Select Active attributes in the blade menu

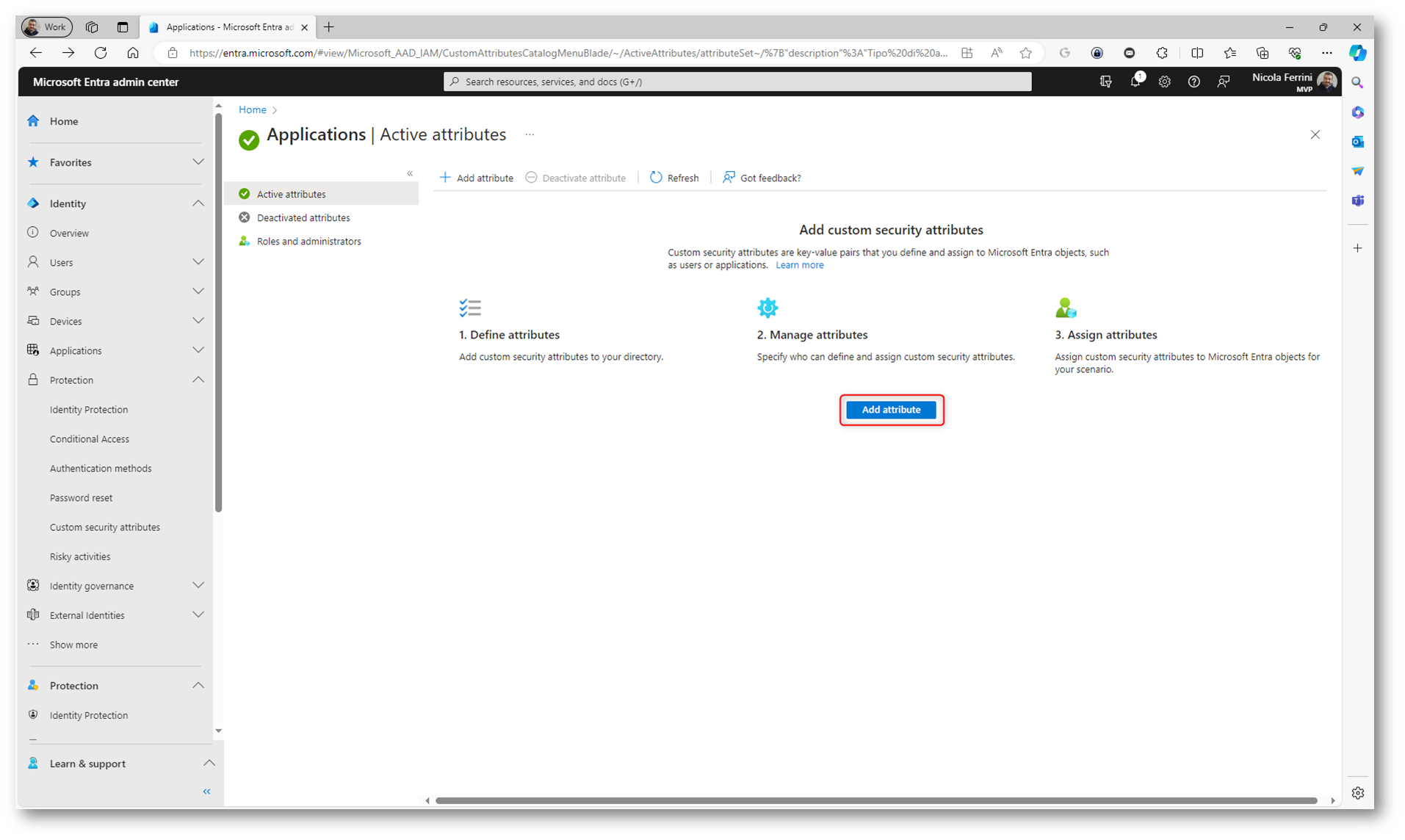click(322, 194)
